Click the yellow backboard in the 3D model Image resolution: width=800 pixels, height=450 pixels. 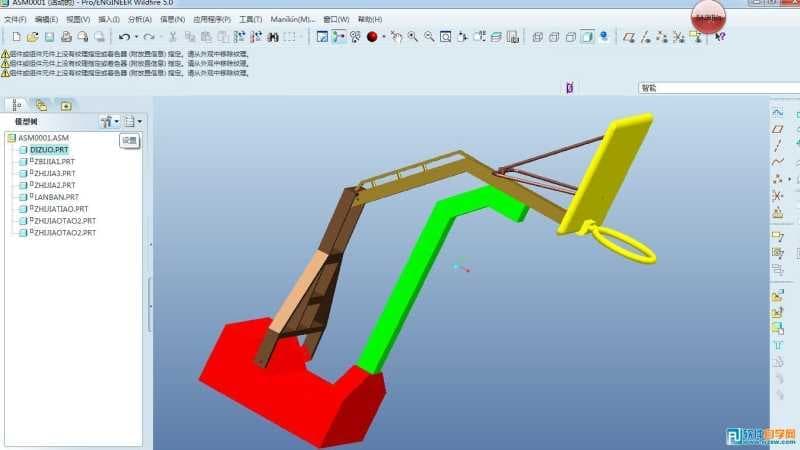click(607, 173)
